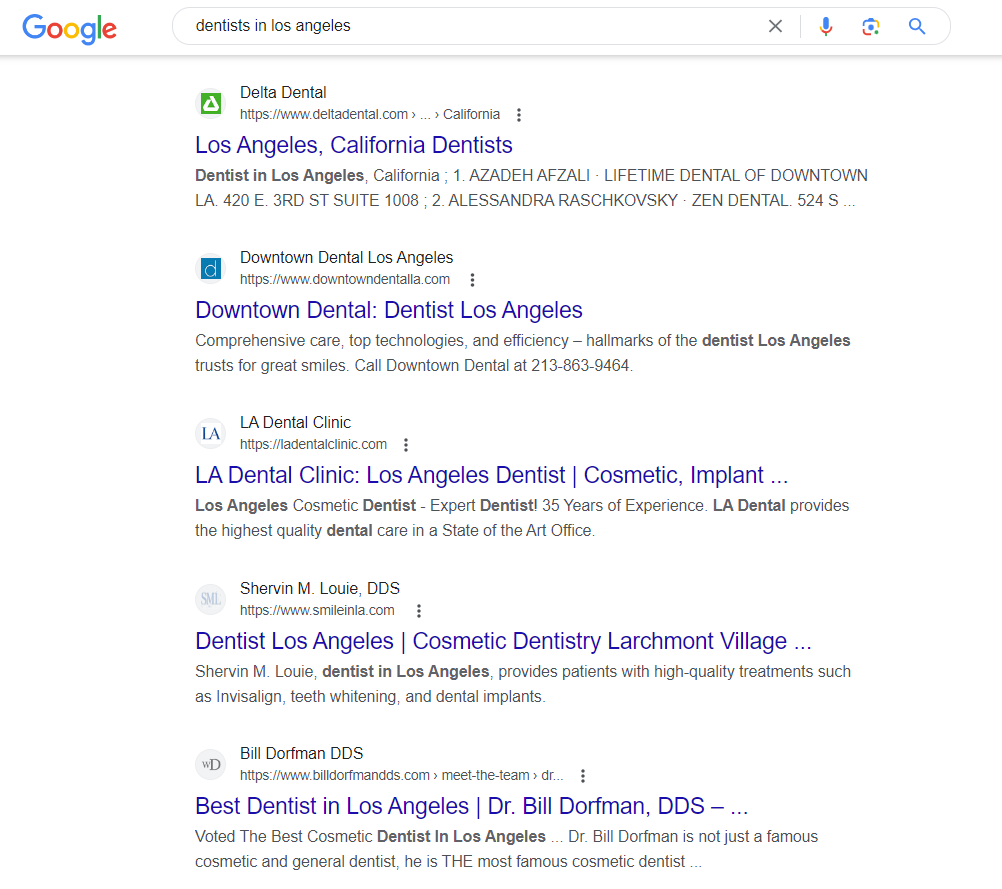The image size is (1002, 889).
Task: Click Downtown Dental blue 'd' favicon
Action: [211, 268]
